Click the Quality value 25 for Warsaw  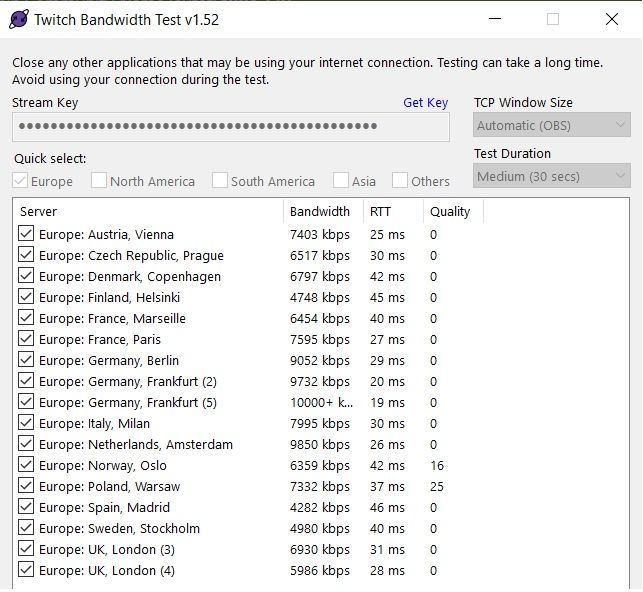click(x=437, y=487)
